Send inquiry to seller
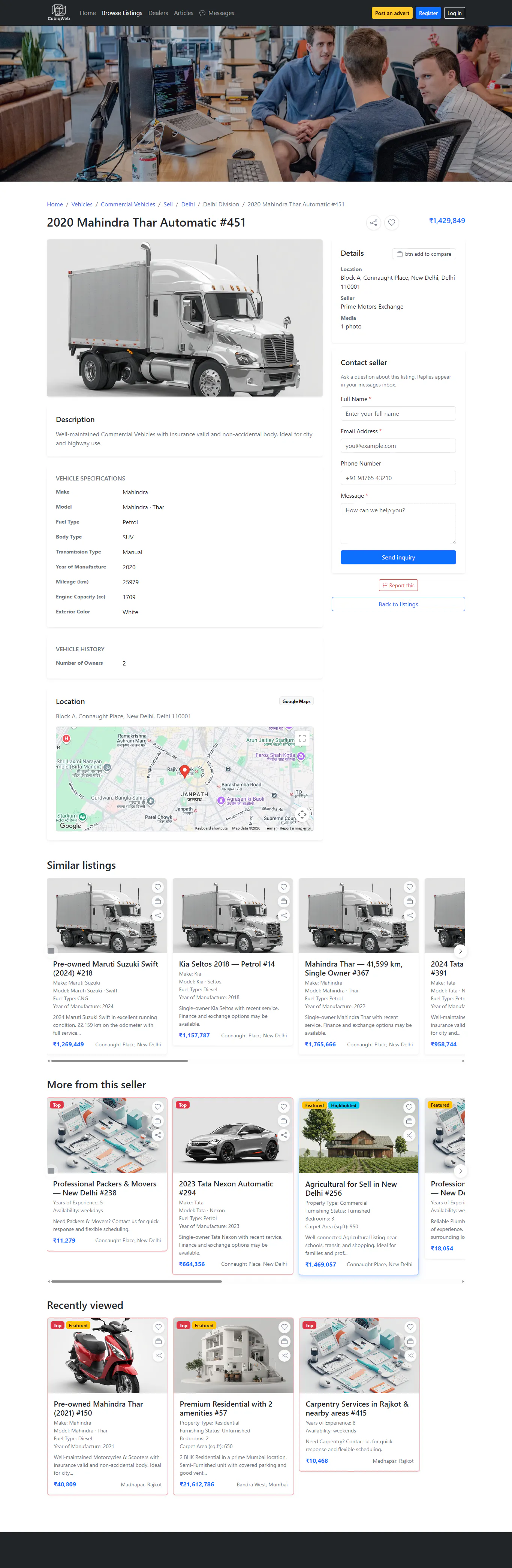 (x=398, y=558)
